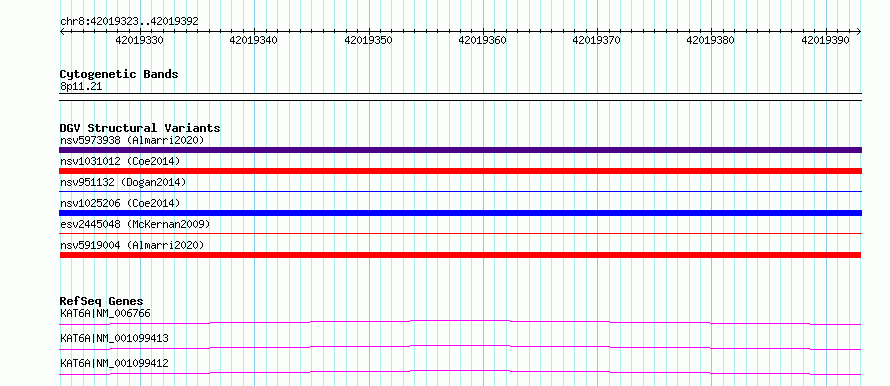Open variant nsv951132 (Dogan2014) label

pos(123,182)
